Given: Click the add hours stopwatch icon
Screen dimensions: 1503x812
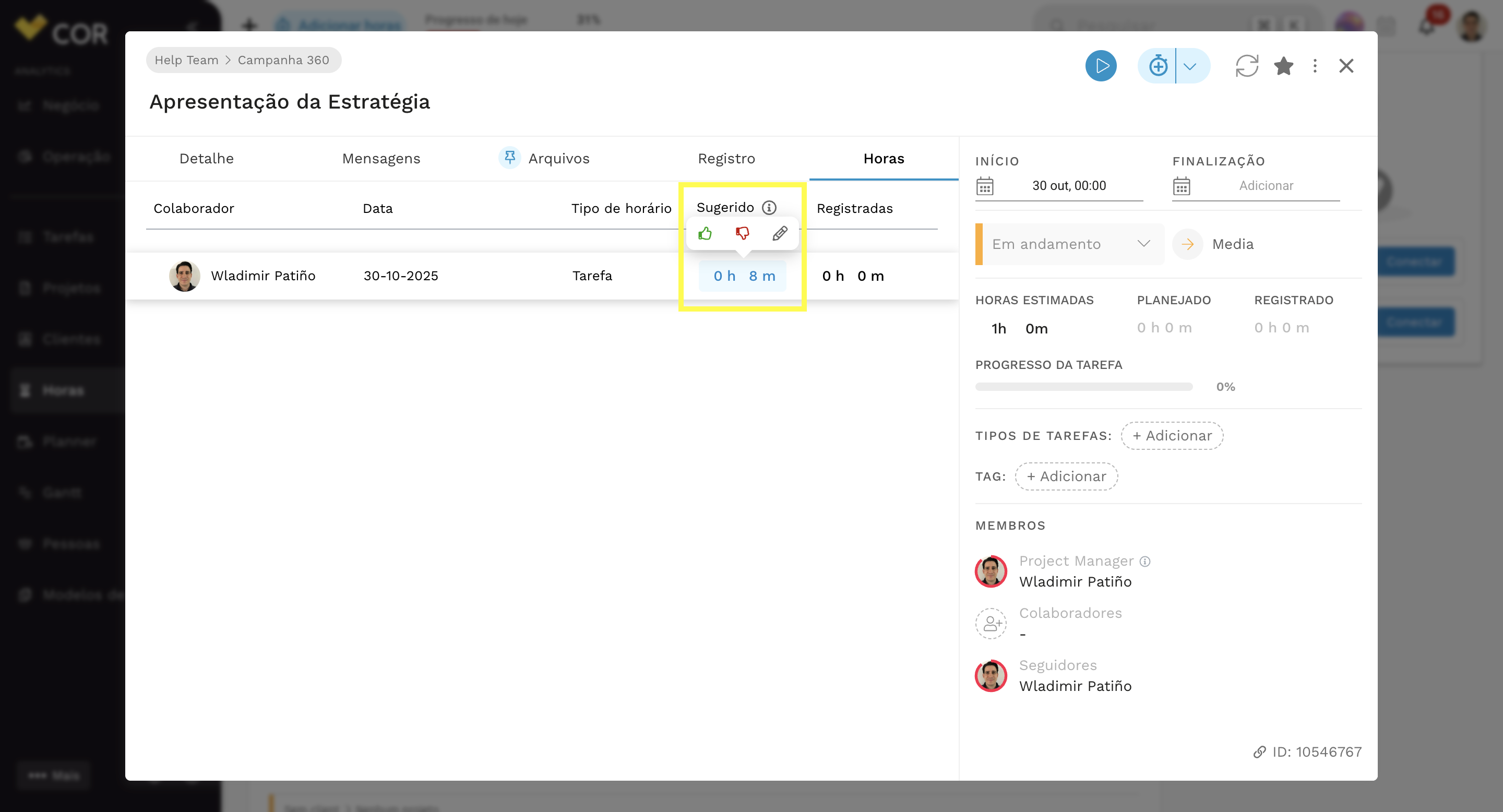Looking at the screenshot, I should (x=1158, y=66).
